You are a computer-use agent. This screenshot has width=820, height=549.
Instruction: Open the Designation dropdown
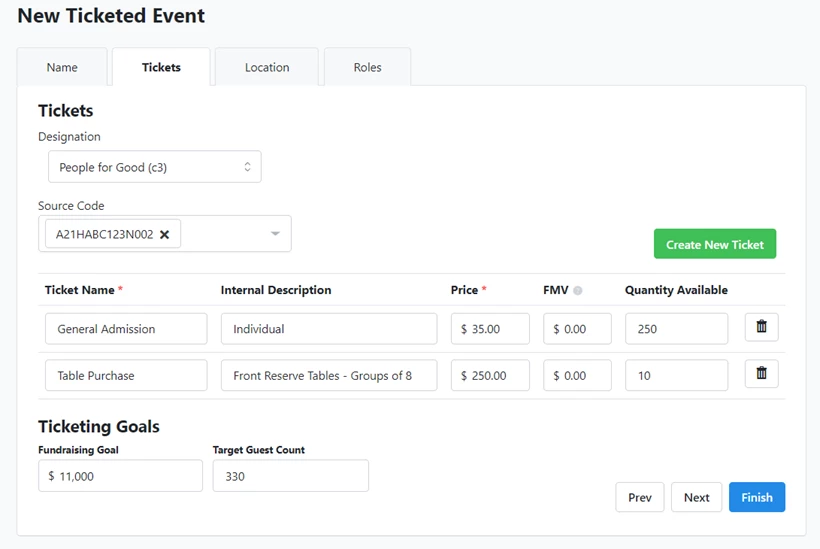[155, 167]
